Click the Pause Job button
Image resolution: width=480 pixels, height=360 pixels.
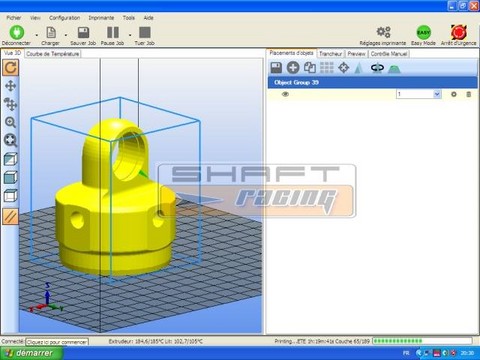112,36
